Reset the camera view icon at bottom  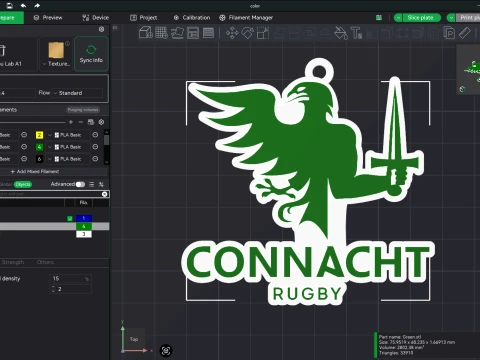click(x=166, y=351)
